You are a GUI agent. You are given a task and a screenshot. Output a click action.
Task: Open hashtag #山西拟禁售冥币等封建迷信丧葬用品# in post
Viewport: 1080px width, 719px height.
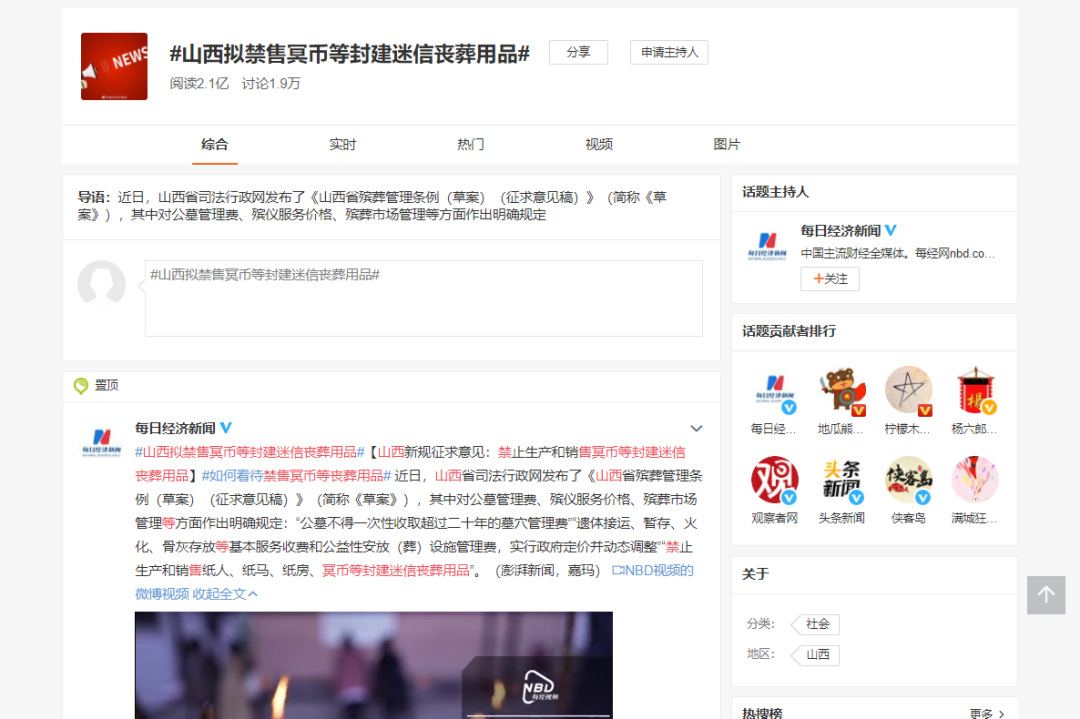(249, 452)
